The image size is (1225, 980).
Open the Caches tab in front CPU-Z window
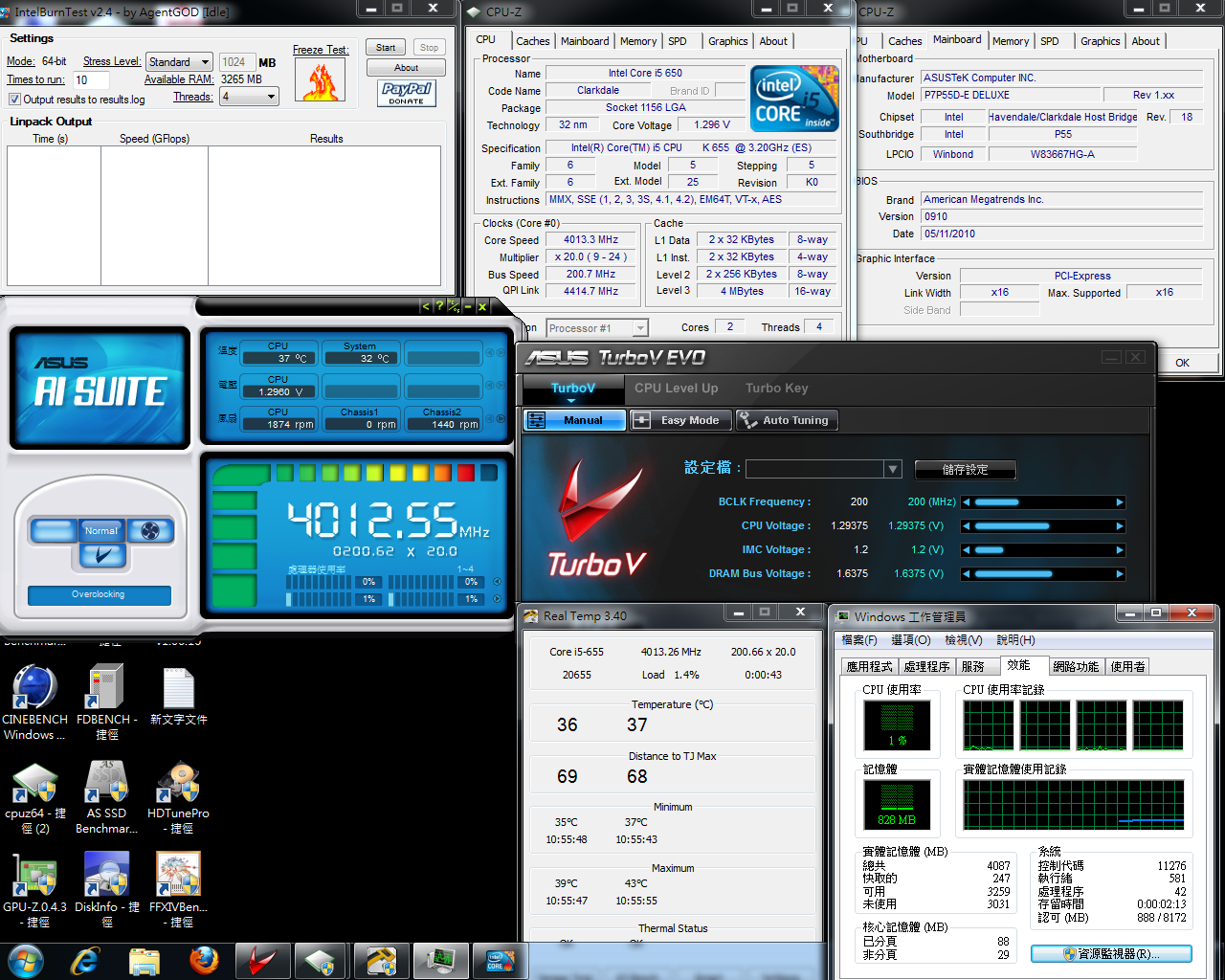(x=533, y=41)
